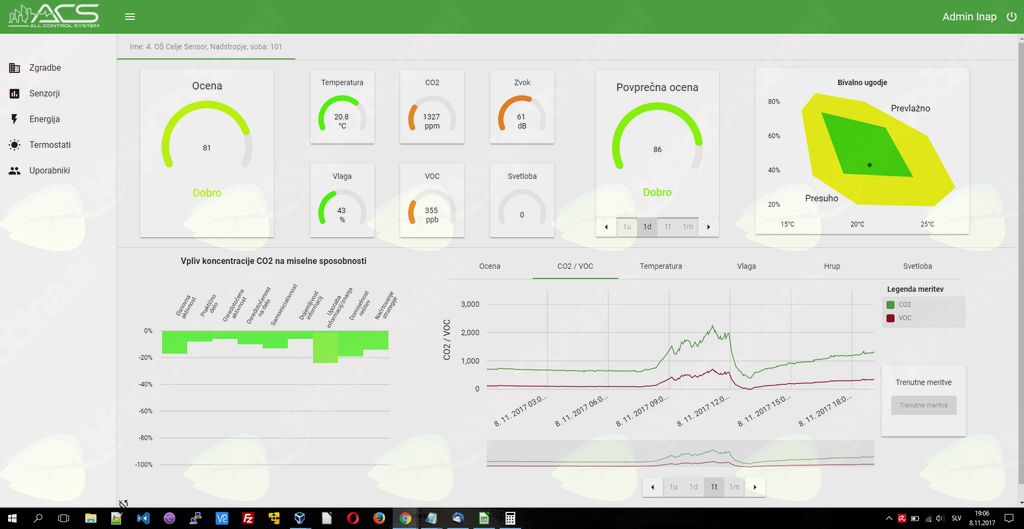This screenshot has height=529, width=1024.
Task: Click the Trenutne meritve button
Action: (923, 405)
